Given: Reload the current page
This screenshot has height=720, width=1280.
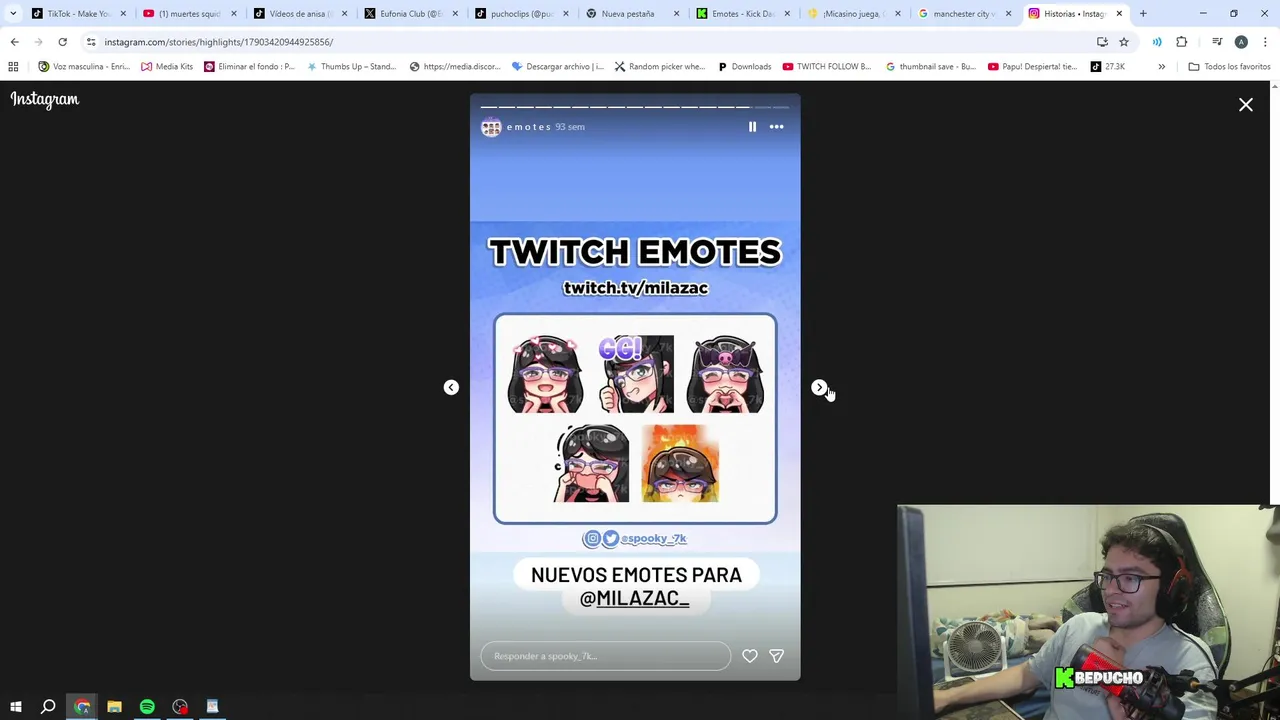Looking at the screenshot, I should point(62,42).
